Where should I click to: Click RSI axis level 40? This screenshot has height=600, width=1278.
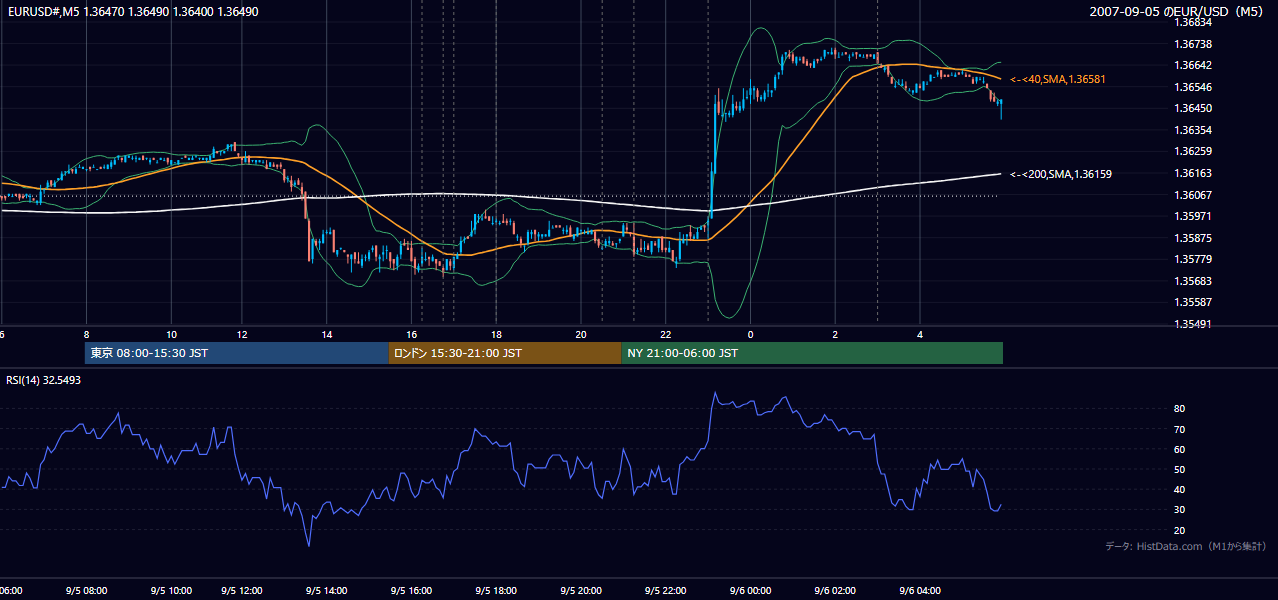point(1180,490)
